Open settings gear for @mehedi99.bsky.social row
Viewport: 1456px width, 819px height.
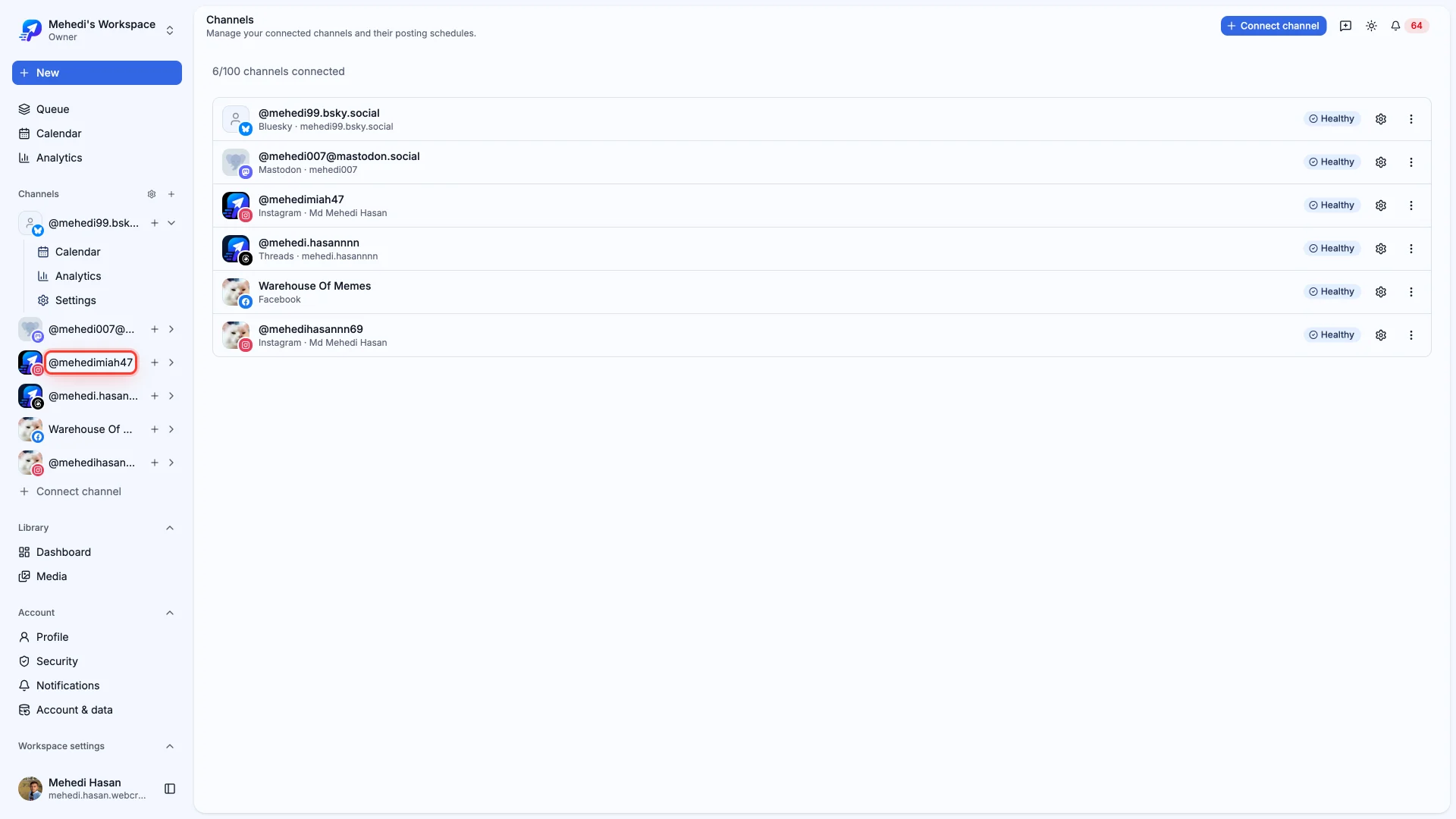click(1381, 119)
